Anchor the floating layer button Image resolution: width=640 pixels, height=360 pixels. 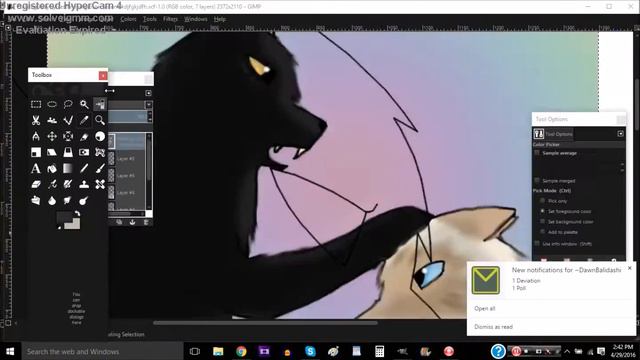132,222
